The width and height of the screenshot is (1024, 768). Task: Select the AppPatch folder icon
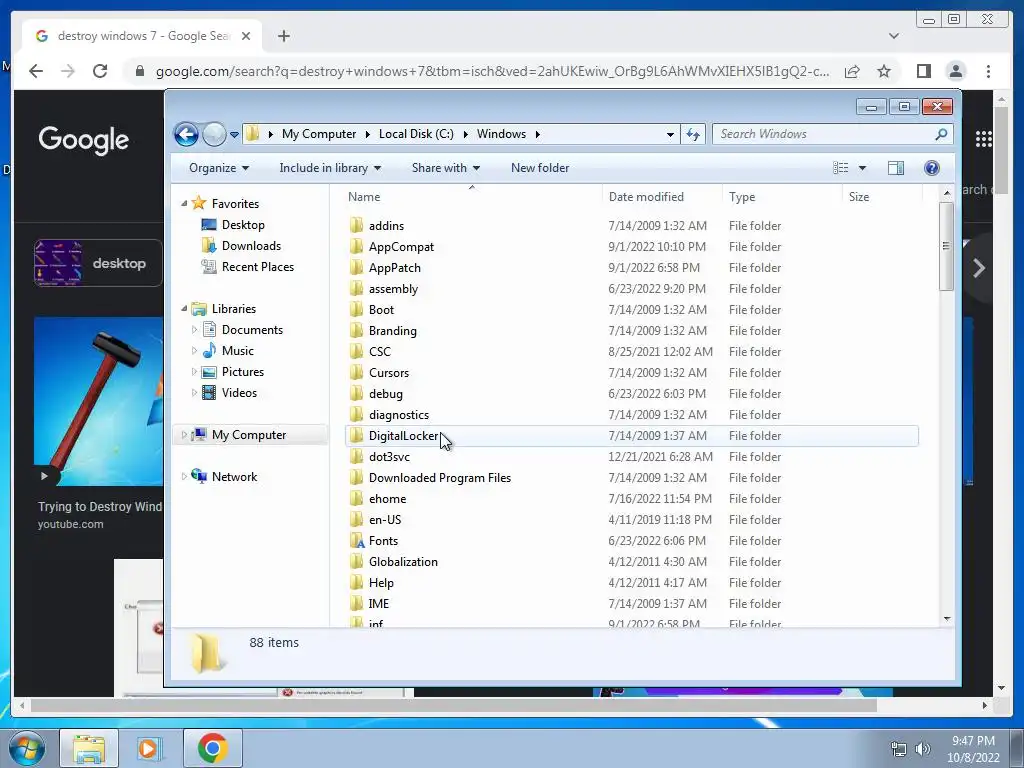click(356, 267)
